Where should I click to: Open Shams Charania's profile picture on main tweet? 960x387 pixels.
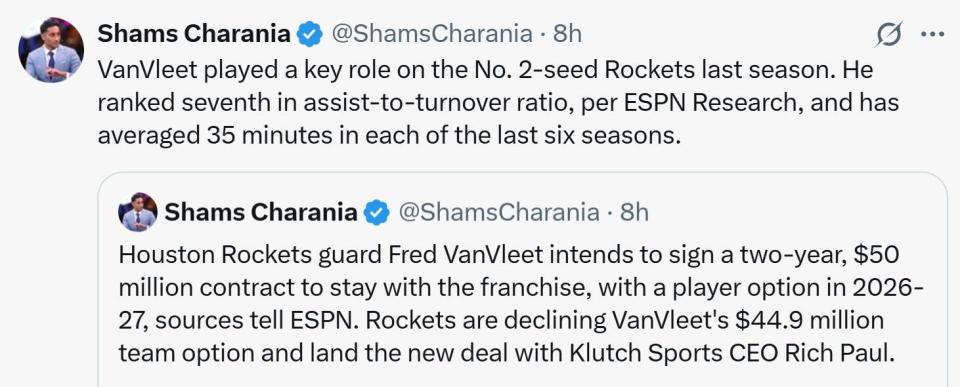pyautogui.click(x=51, y=49)
